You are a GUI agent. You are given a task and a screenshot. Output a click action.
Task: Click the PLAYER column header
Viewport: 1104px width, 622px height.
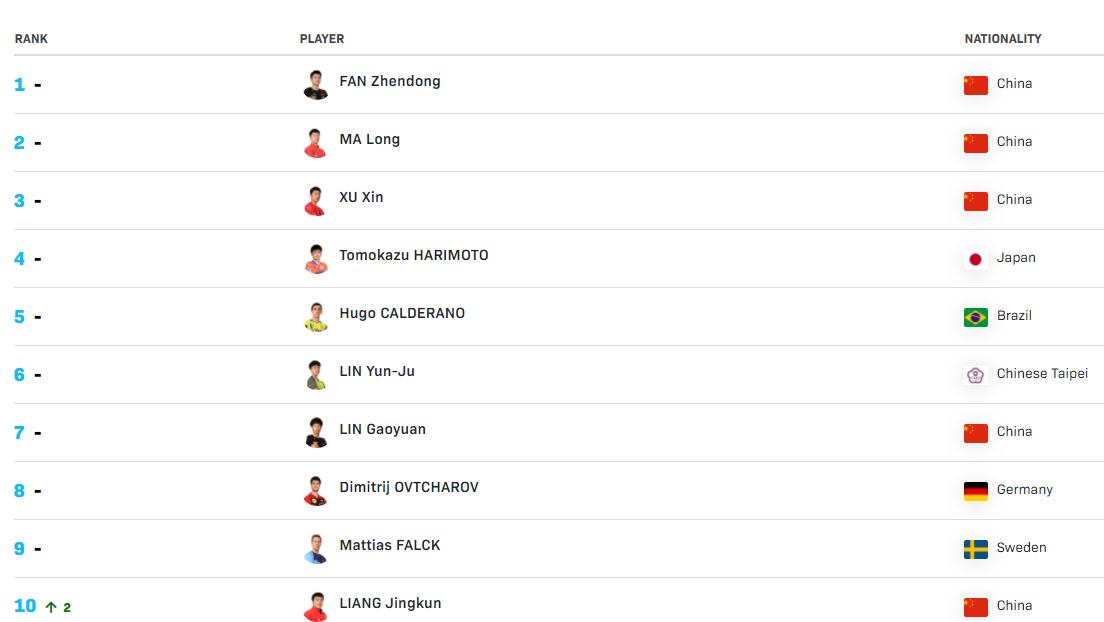click(322, 39)
